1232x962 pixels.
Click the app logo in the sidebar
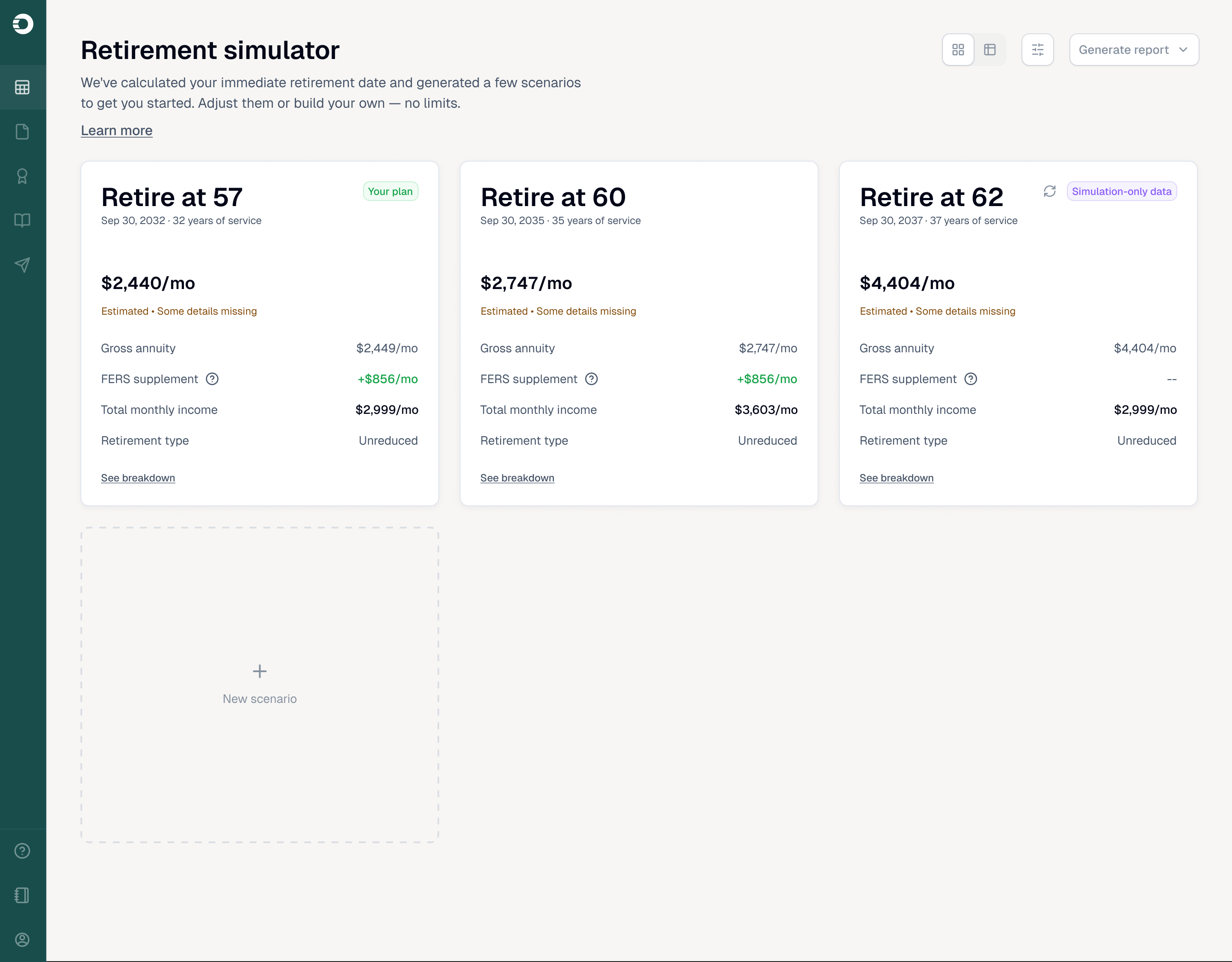click(x=23, y=24)
